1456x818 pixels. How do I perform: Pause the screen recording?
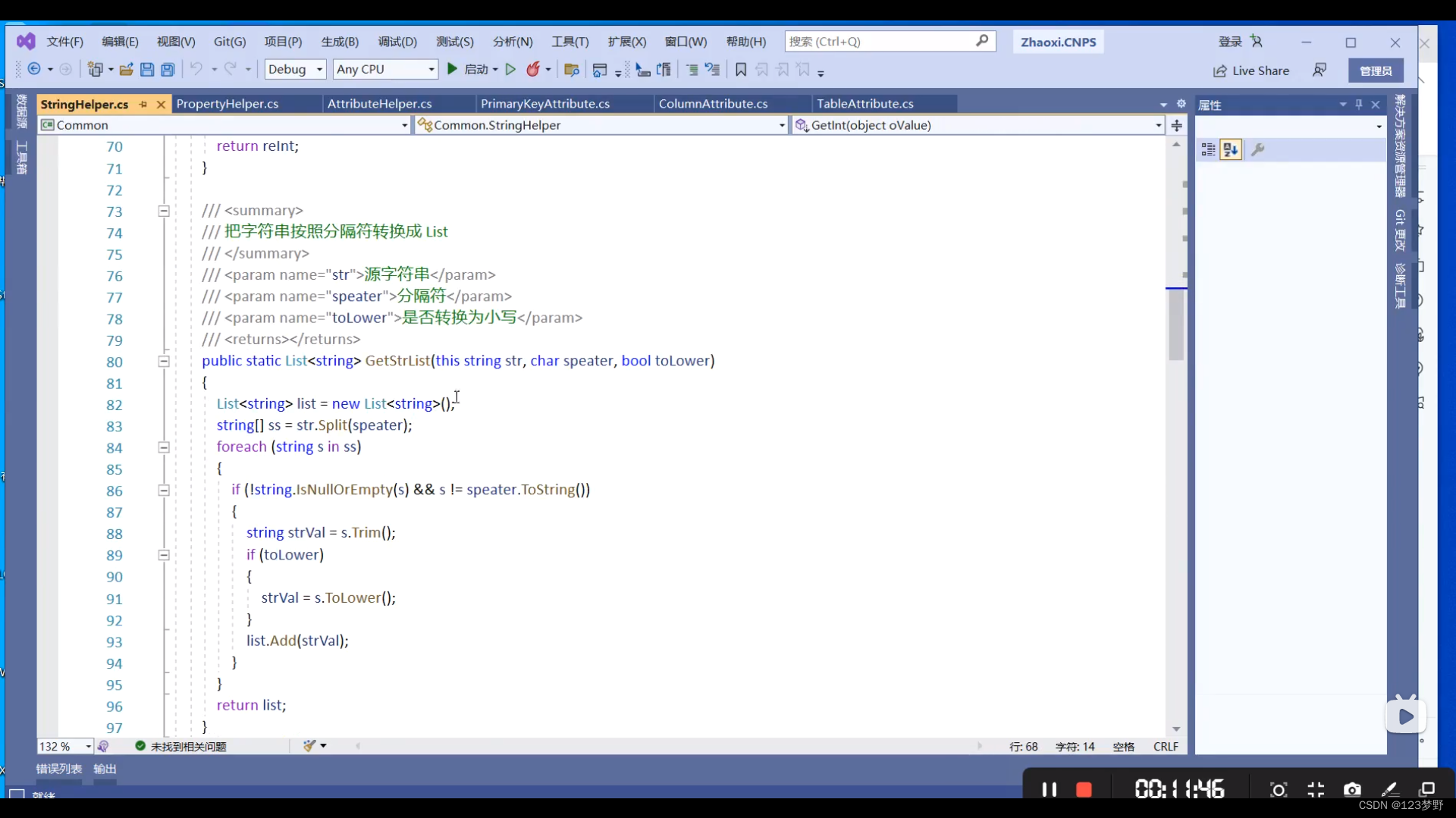pyautogui.click(x=1049, y=789)
